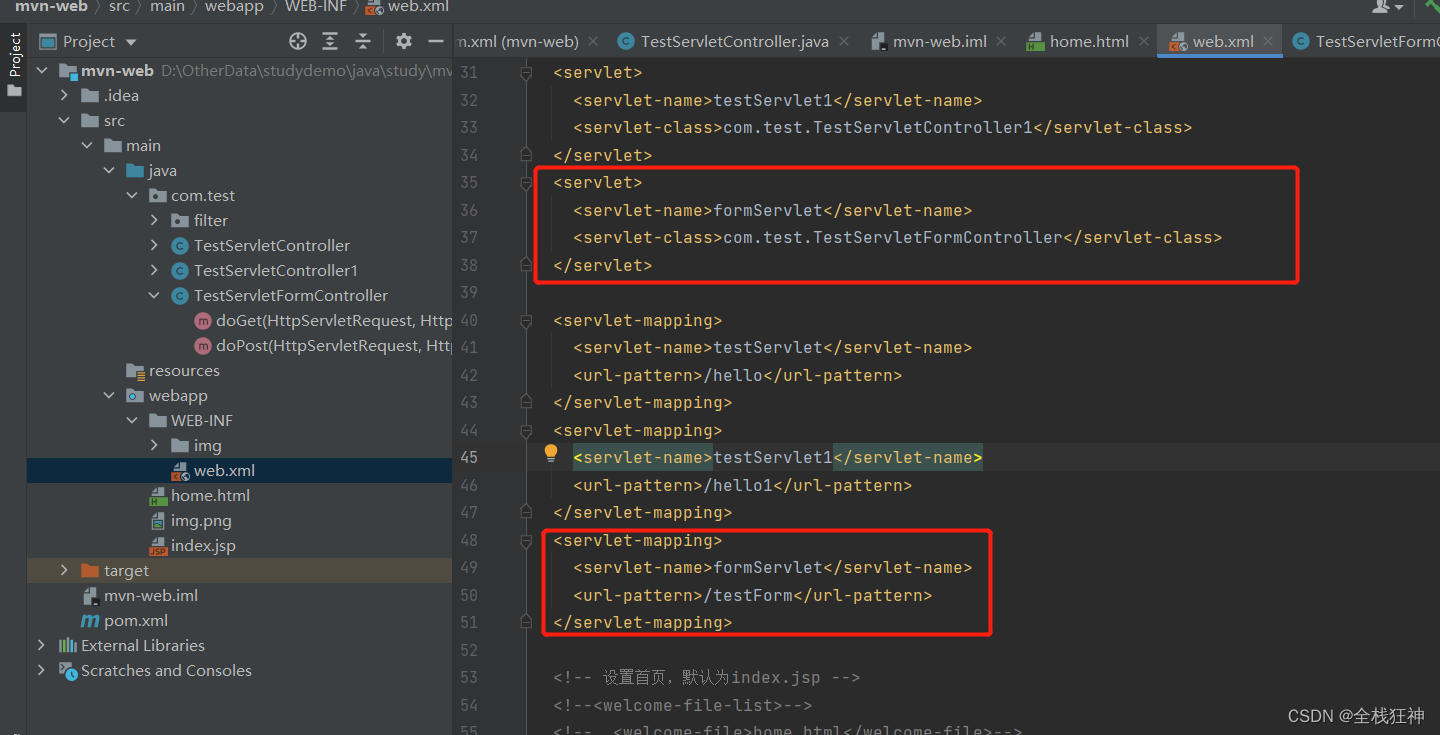The image size is (1440, 735).
Task: Expand the .idea folder
Action: pos(64,95)
